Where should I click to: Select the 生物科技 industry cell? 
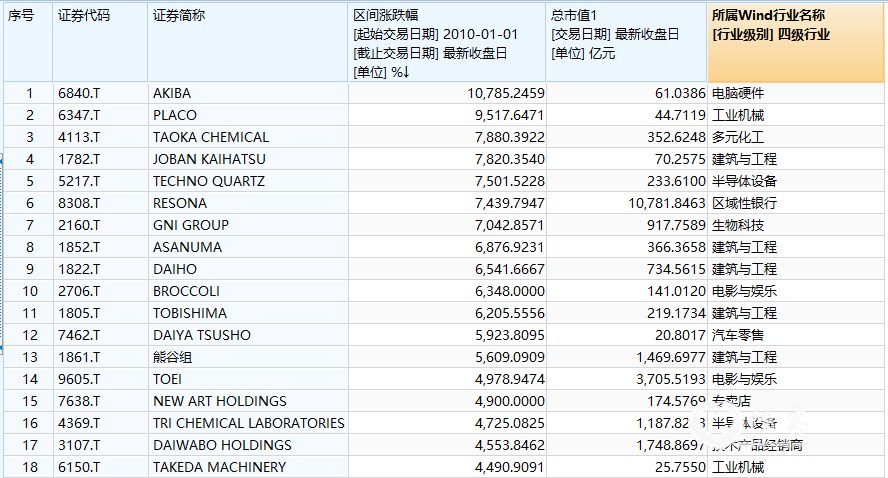[738, 226]
